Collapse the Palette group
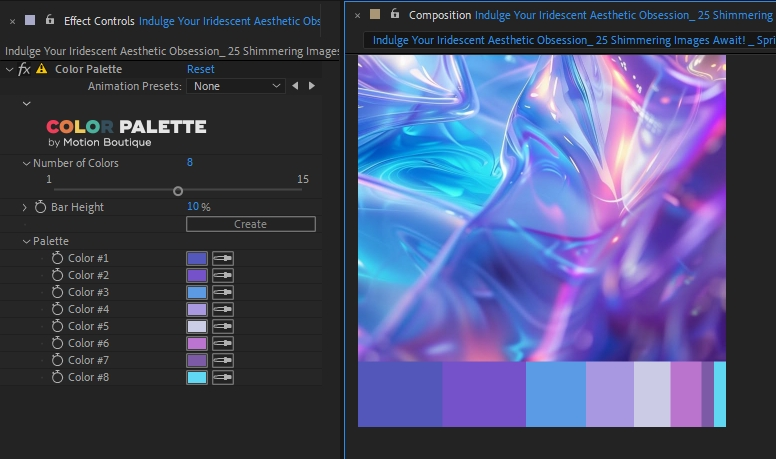 [x=26, y=241]
